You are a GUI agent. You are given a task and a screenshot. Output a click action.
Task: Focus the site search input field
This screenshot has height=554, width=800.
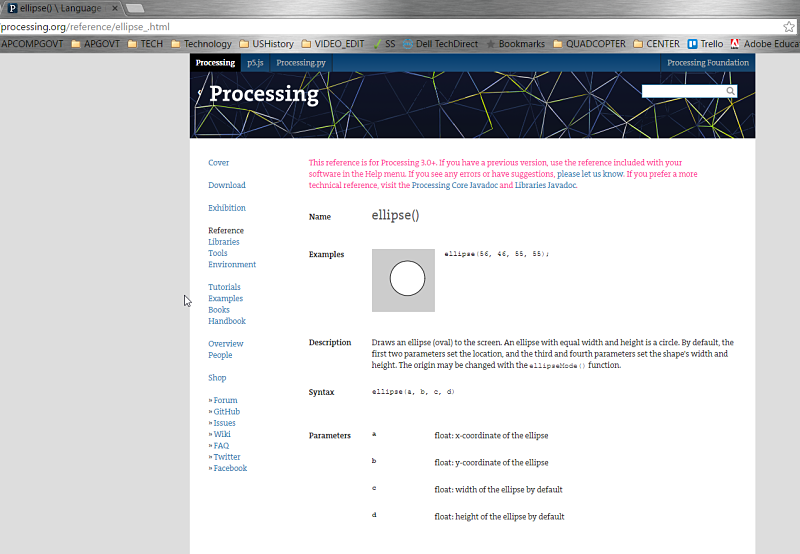click(684, 91)
